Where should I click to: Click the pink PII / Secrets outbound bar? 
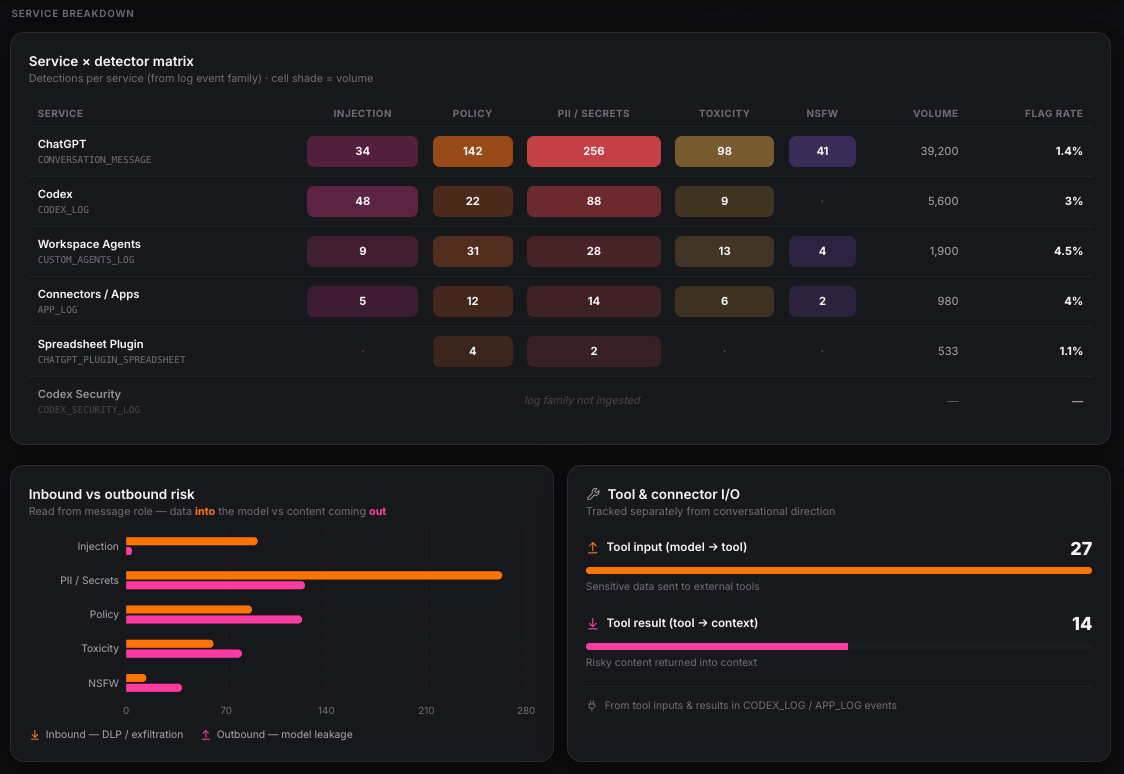[215, 586]
